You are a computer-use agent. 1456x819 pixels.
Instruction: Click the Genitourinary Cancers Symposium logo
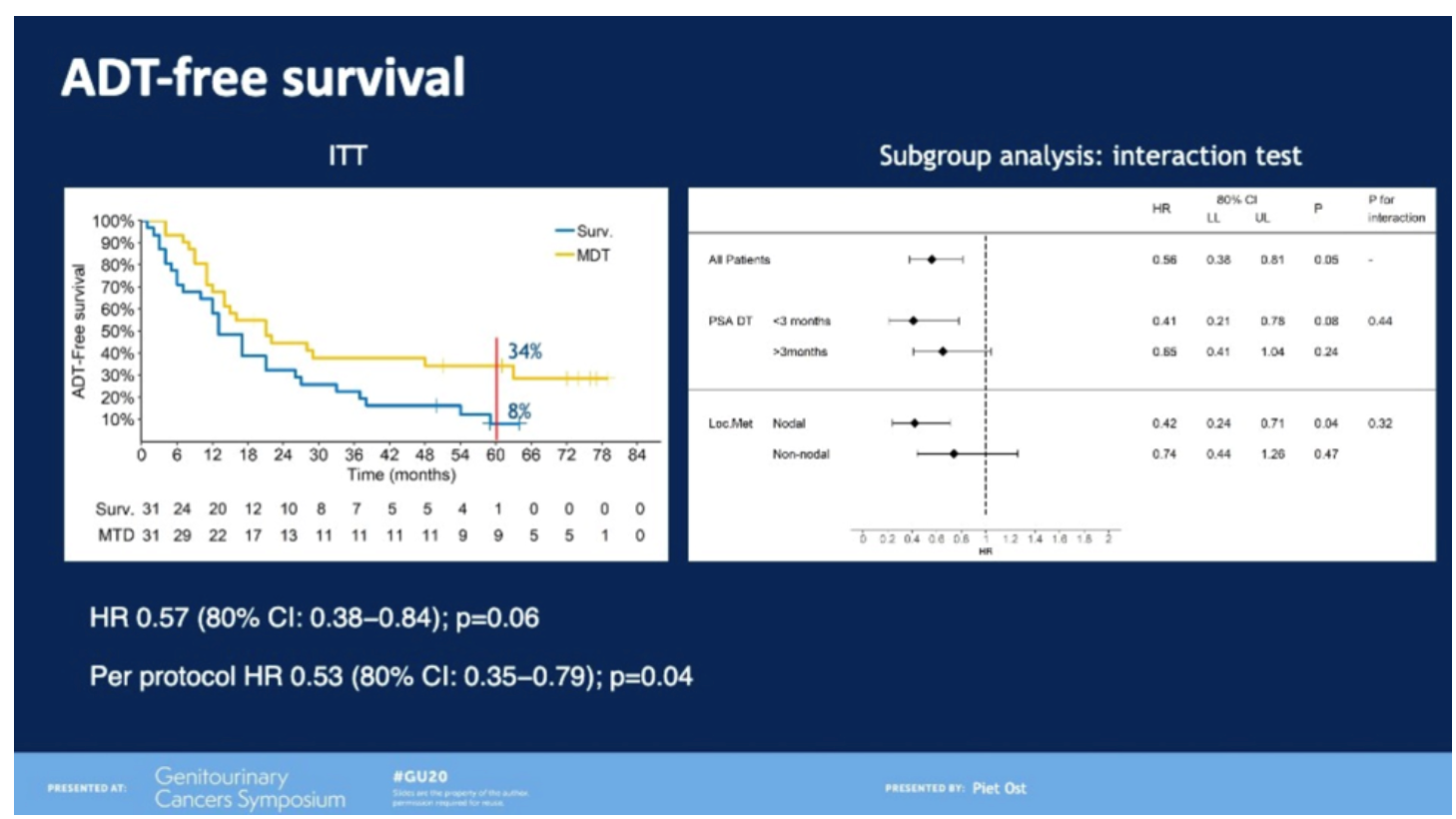(x=250, y=788)
